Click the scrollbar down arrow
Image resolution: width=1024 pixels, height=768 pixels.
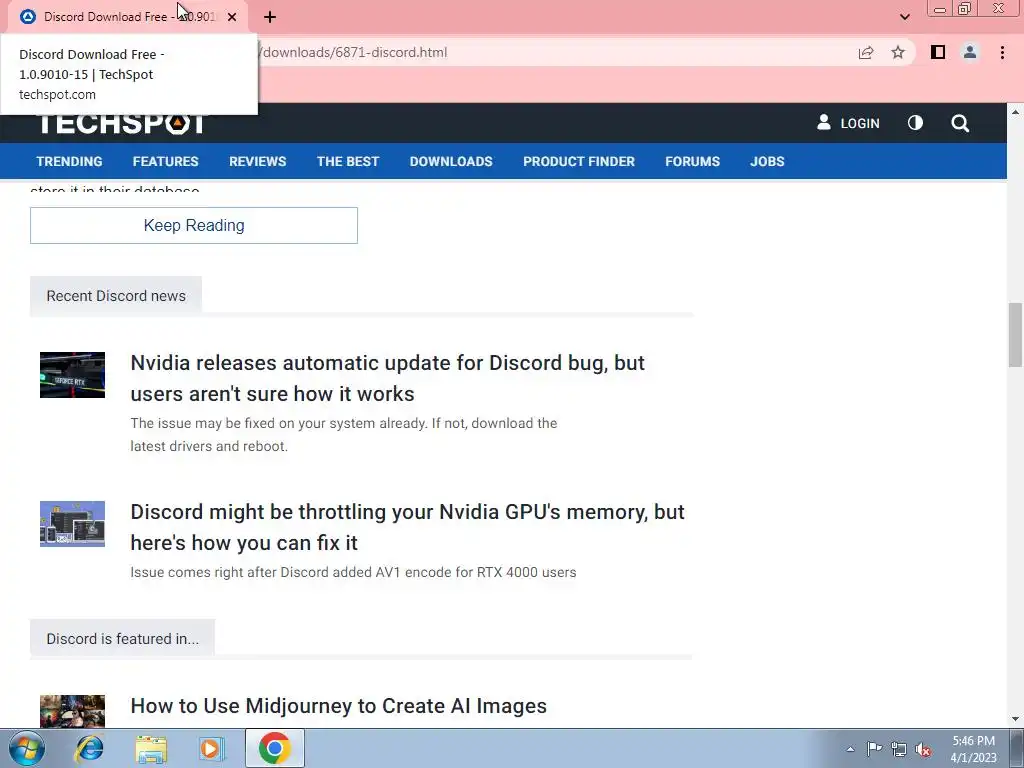coord(1015,720)
